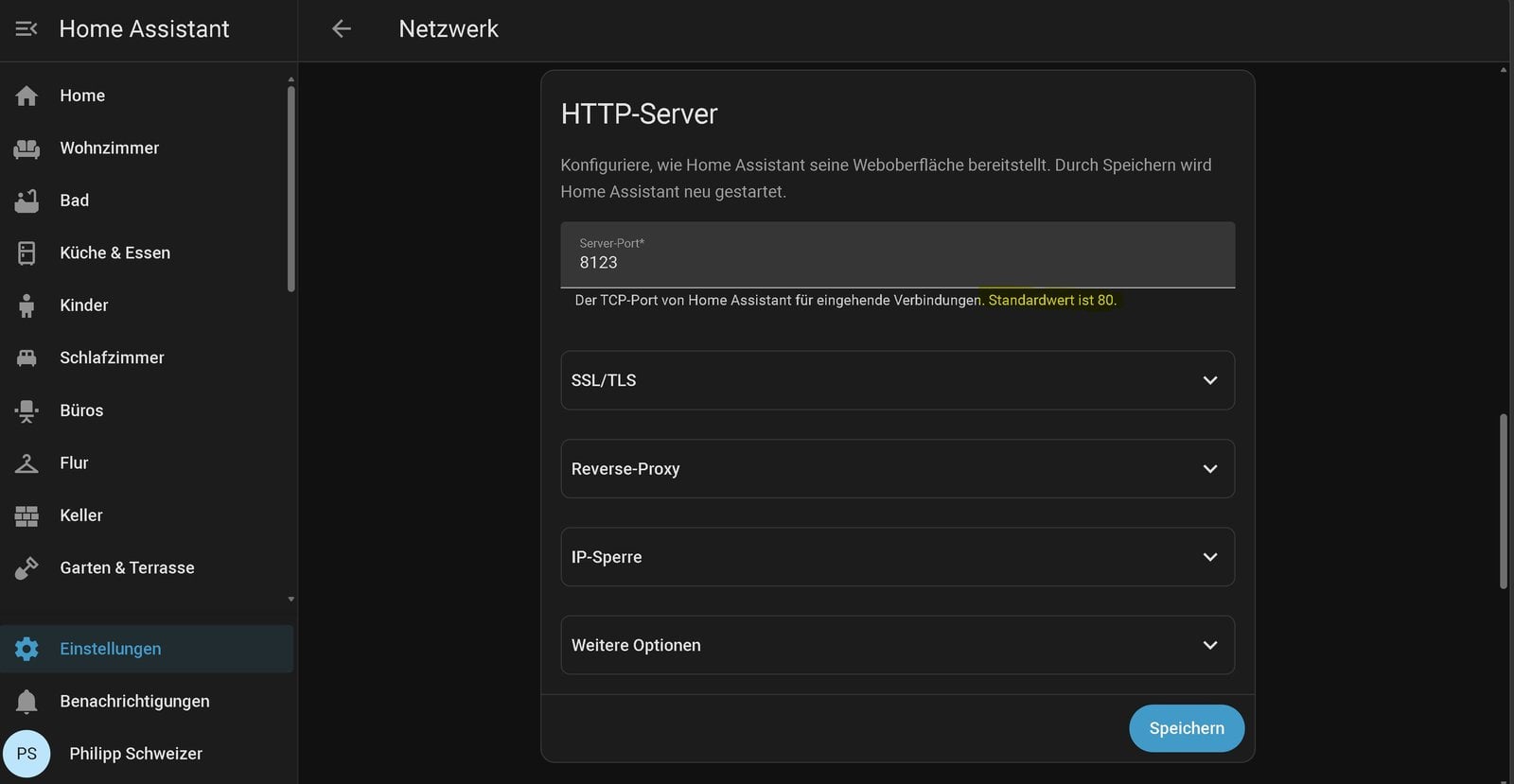Select Garten & Terrasse in sidebar

coord(147,568)
